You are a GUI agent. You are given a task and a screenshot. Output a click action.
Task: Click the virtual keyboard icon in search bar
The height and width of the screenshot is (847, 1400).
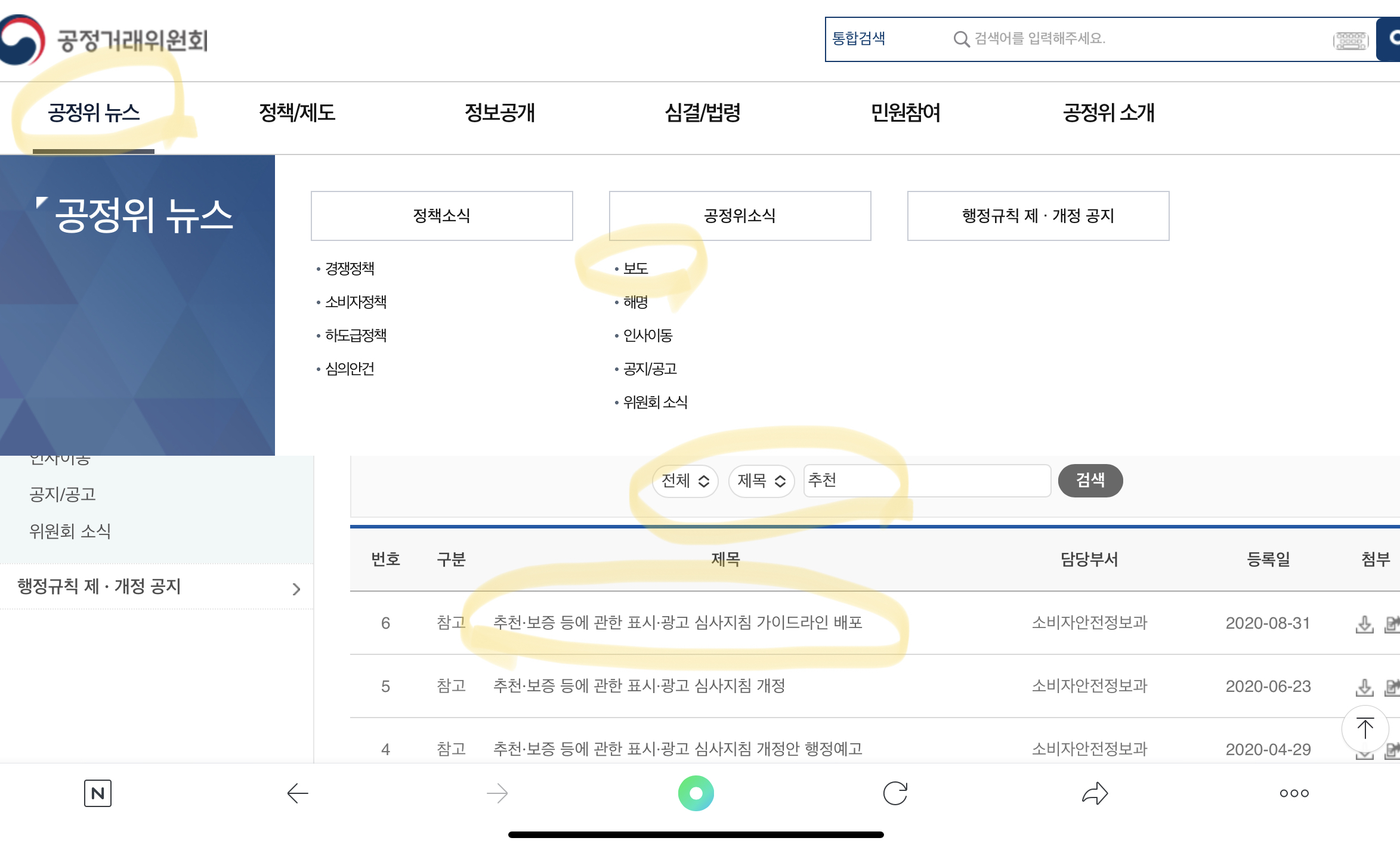tap(1350, 40)
